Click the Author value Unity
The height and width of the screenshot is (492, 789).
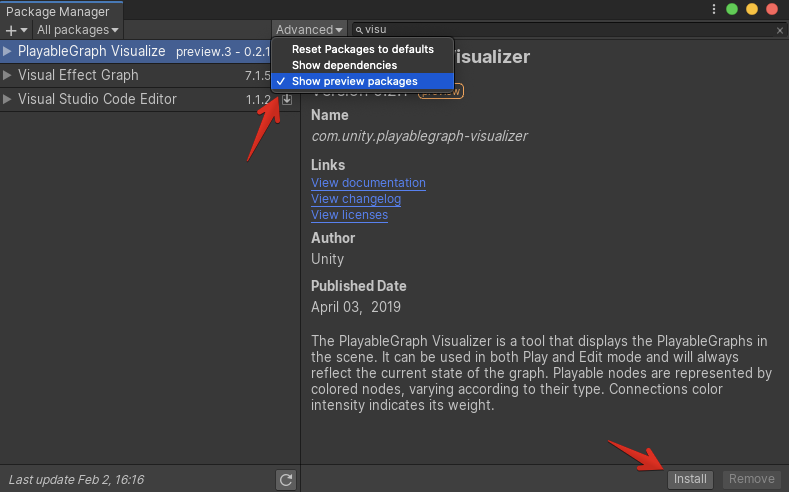328,259
